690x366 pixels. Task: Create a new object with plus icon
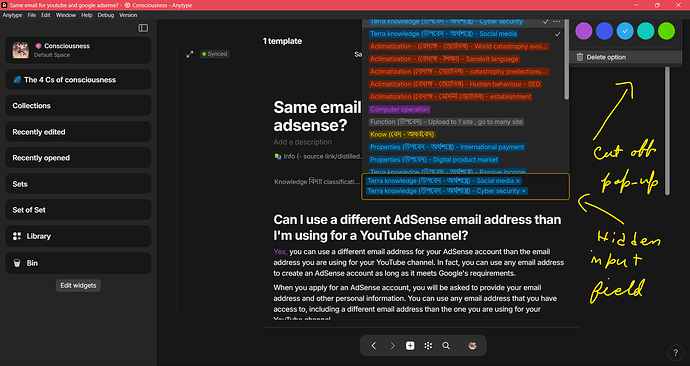click(410, 346)
